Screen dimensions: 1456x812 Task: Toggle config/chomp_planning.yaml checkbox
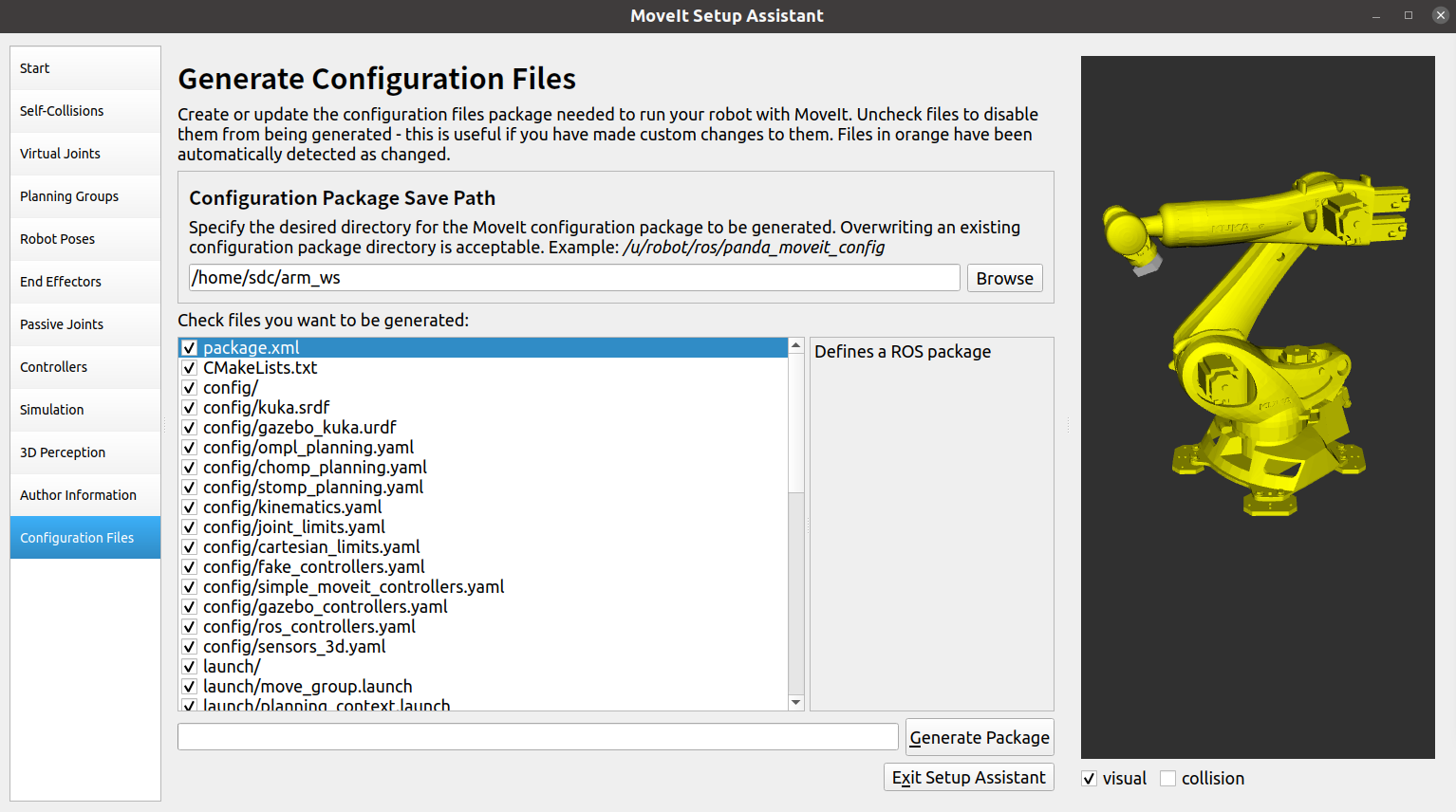(190, 468)
